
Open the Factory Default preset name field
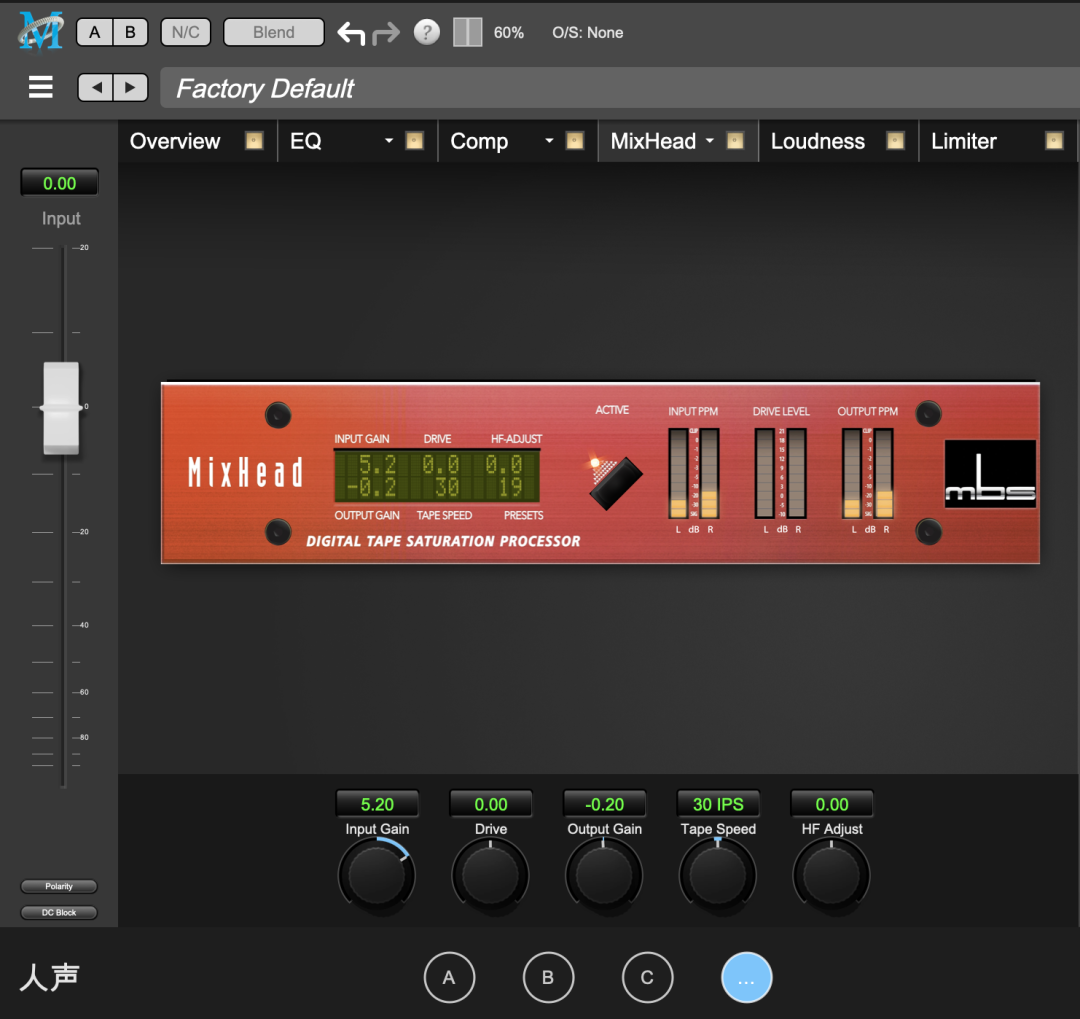coord(620,88)
